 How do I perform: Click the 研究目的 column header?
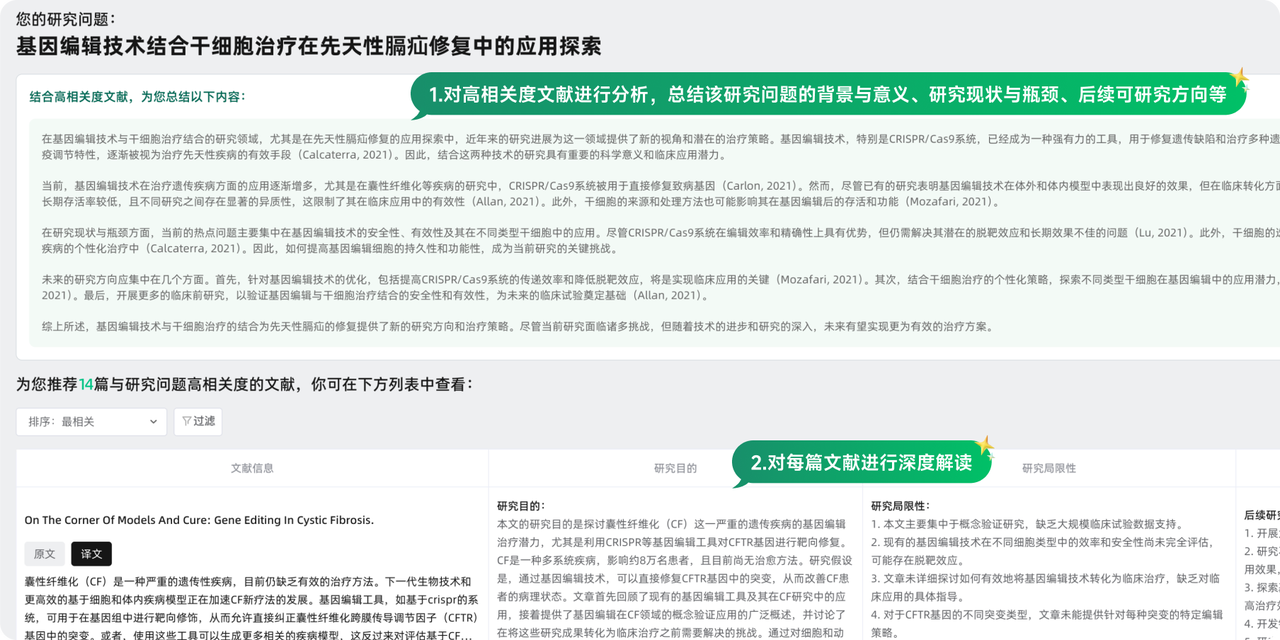point(675,468)
